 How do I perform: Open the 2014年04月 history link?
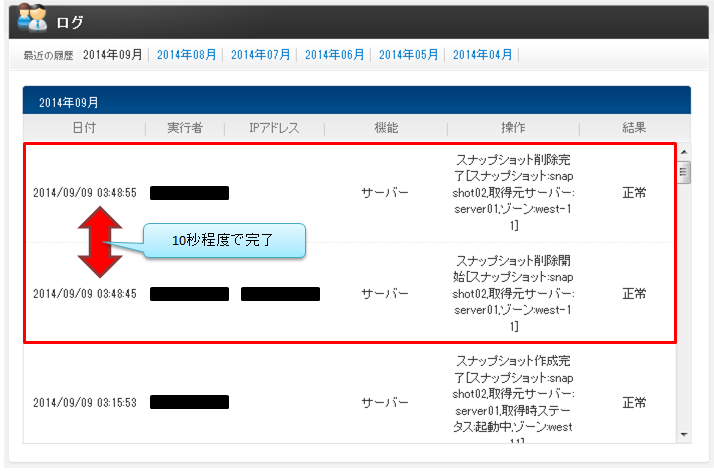click(482, 55)
